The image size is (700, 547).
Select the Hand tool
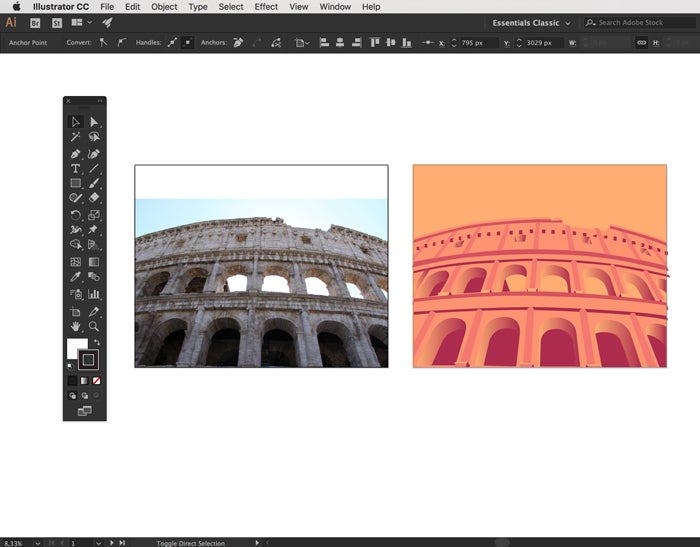pyautogui.click(x=75, y=326)
